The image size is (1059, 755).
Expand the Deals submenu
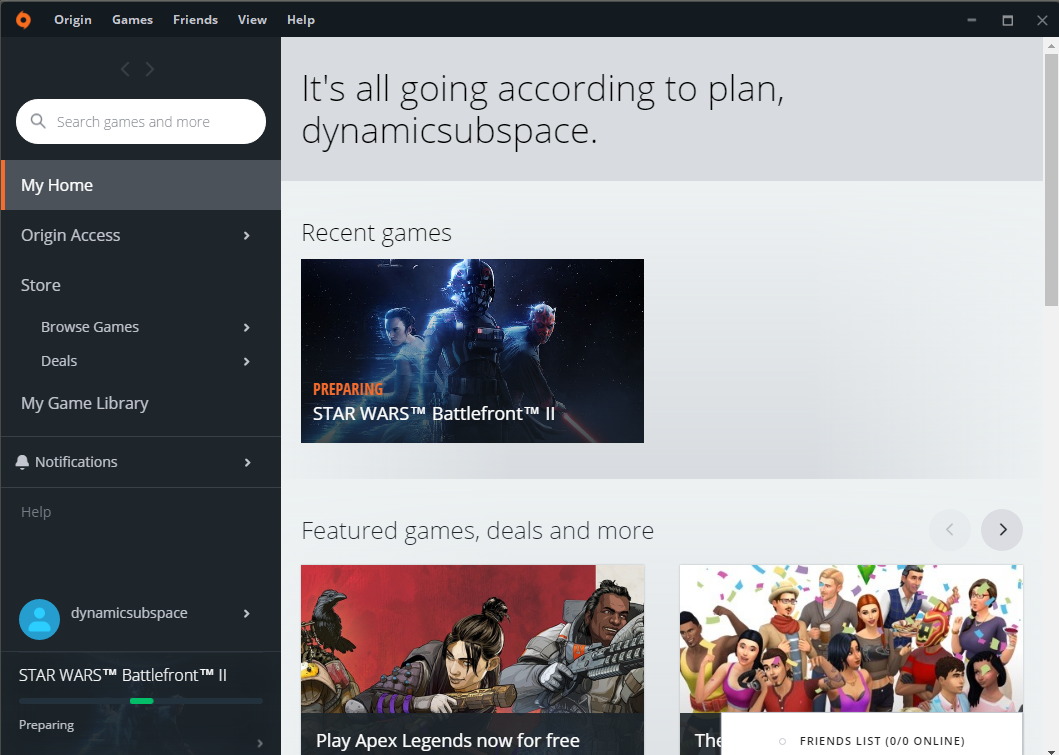tap(246, 361)
